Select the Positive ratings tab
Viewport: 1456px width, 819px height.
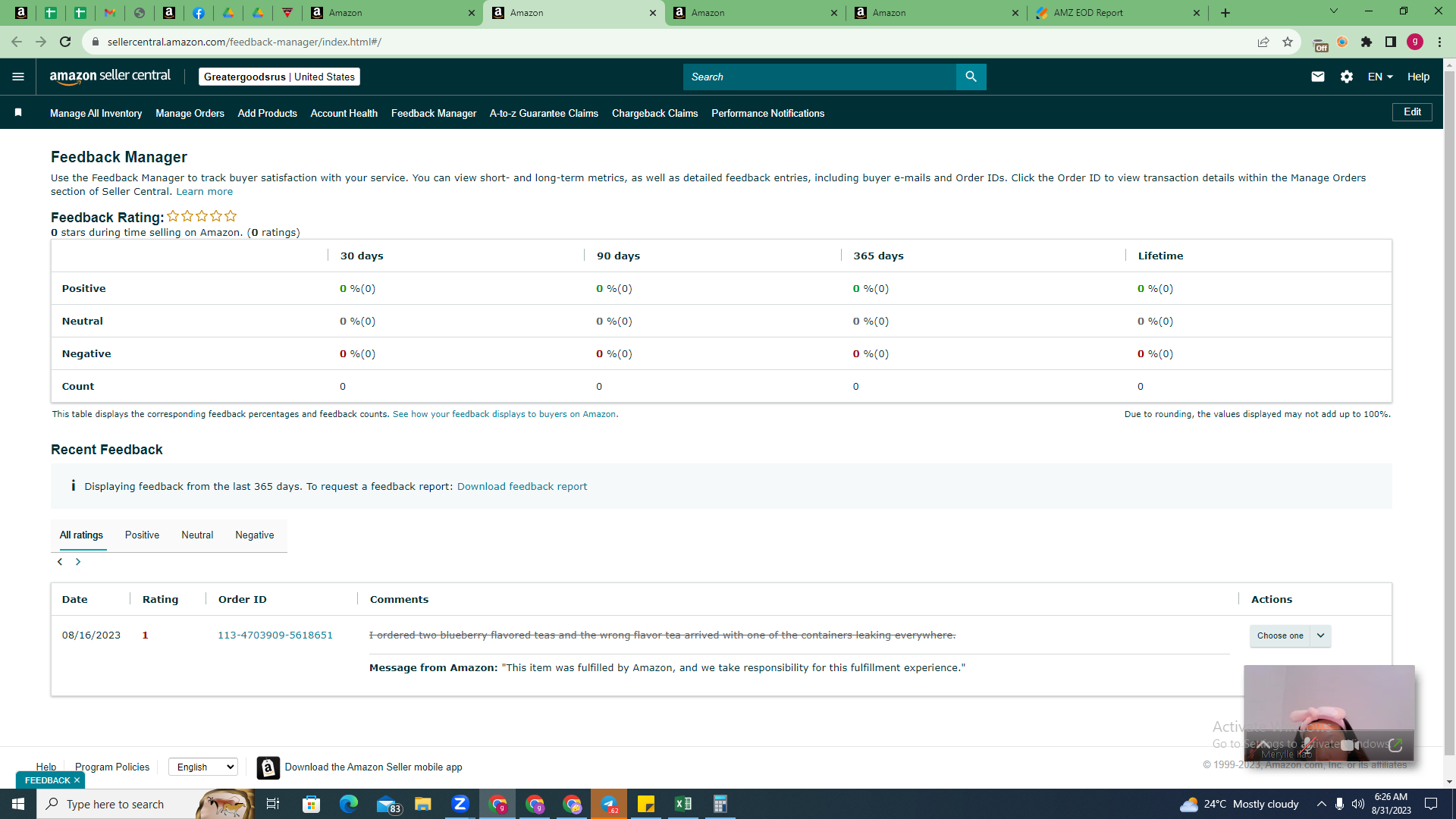(142, 535)
